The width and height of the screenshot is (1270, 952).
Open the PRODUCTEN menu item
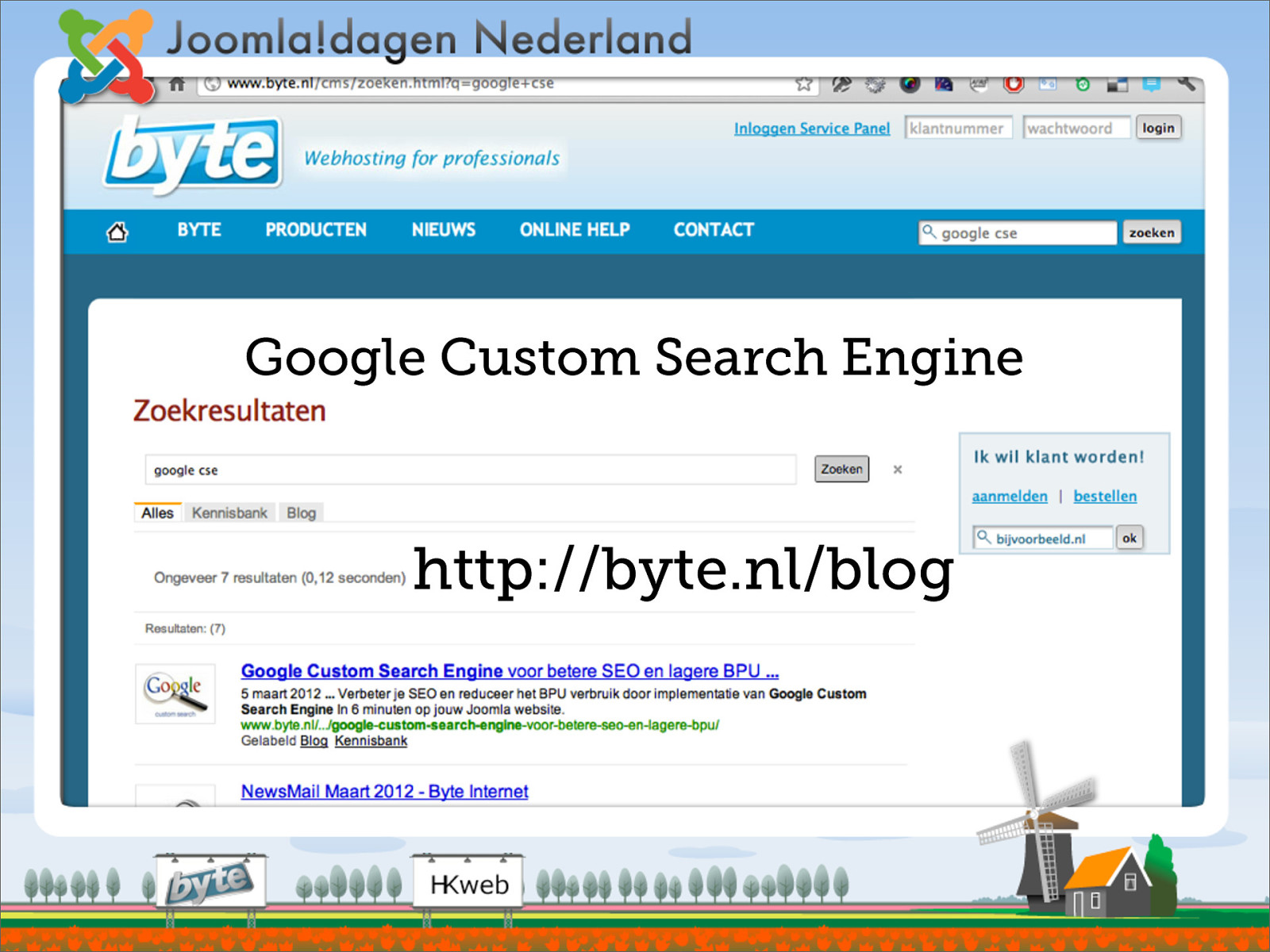(x=316, y=230)
